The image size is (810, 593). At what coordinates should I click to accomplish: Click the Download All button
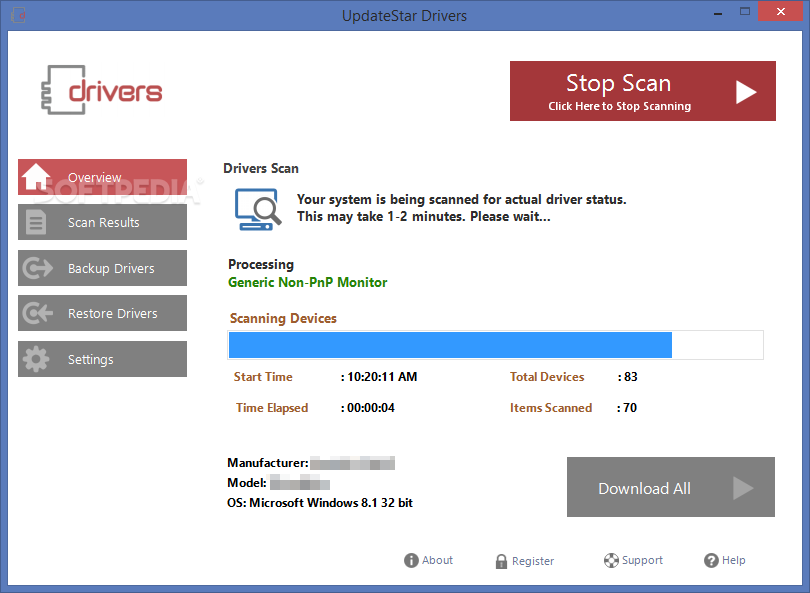pos(671,487)
